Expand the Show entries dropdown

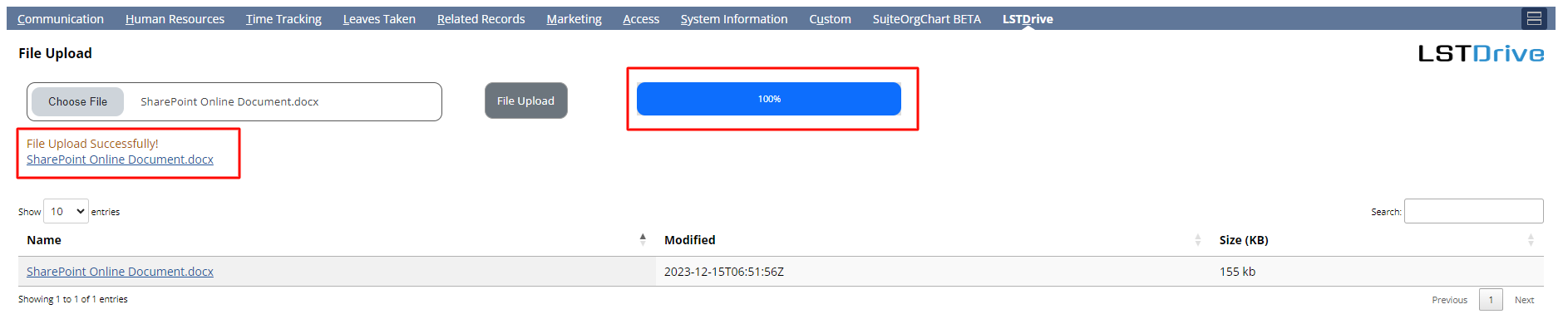point(66,211)
